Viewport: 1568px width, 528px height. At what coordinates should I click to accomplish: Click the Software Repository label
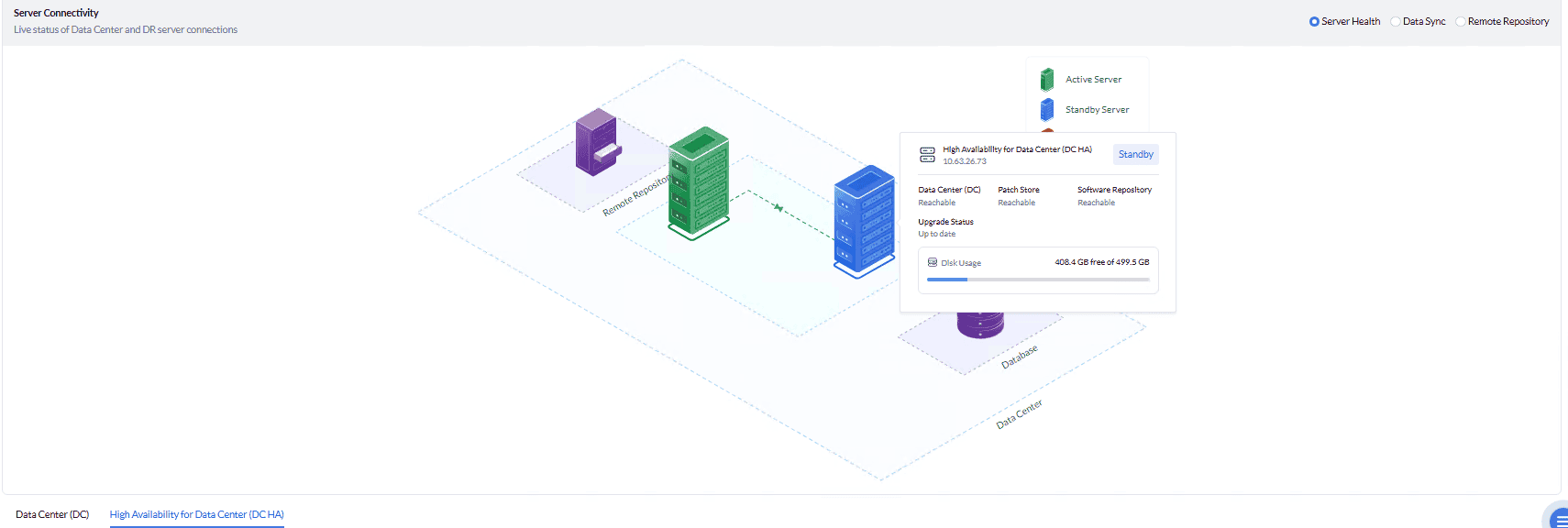pos(1114,190)
